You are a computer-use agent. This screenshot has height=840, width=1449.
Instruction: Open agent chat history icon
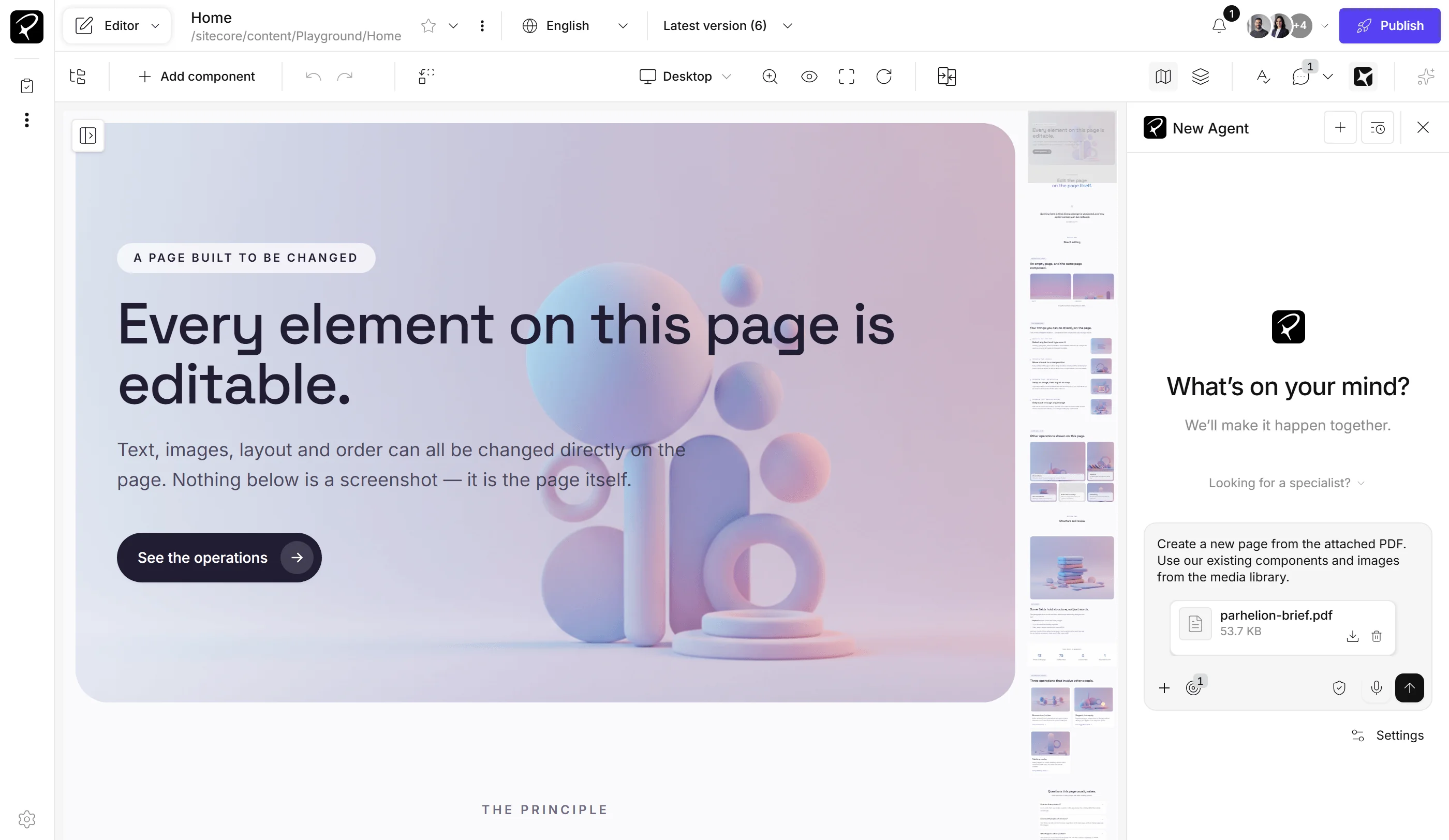(1378, 128)
